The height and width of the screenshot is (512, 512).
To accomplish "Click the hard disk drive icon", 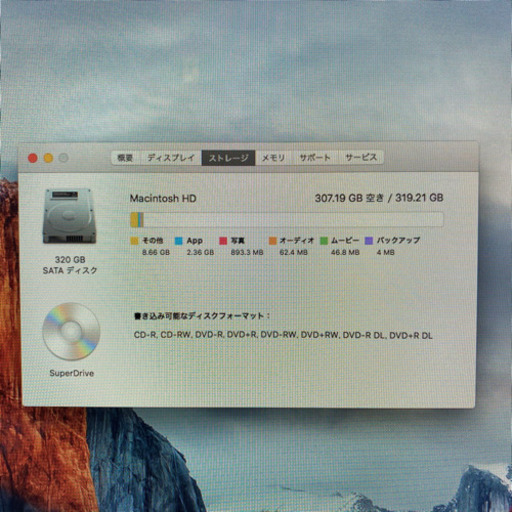I will point(69,216).
